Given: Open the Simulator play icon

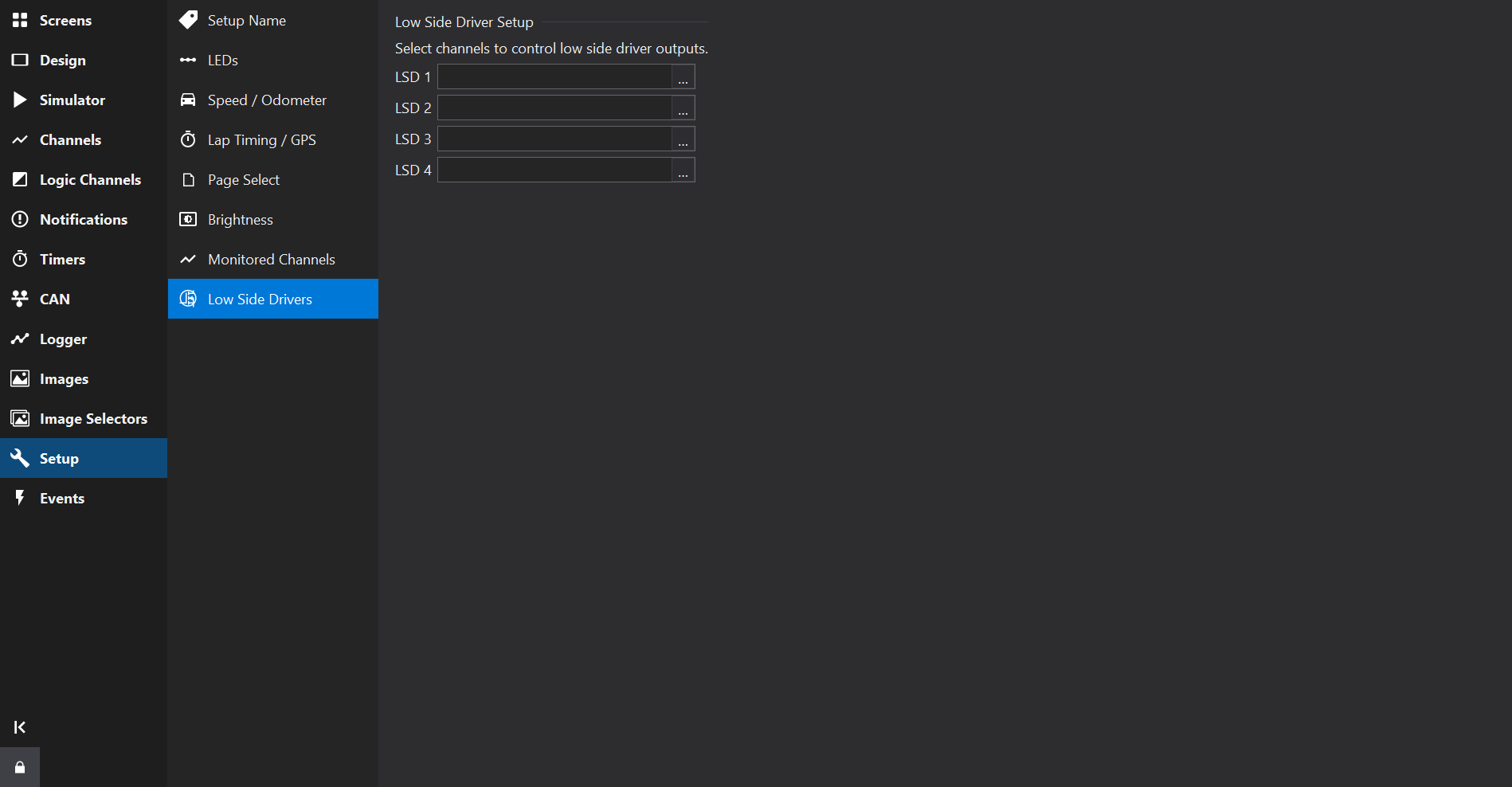Looking at the screenshot, I should pos(20,100).
